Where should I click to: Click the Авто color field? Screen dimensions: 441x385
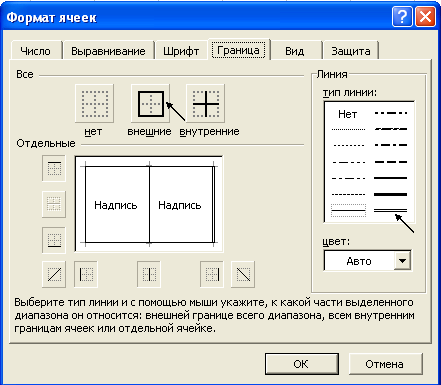click(359, 261)
